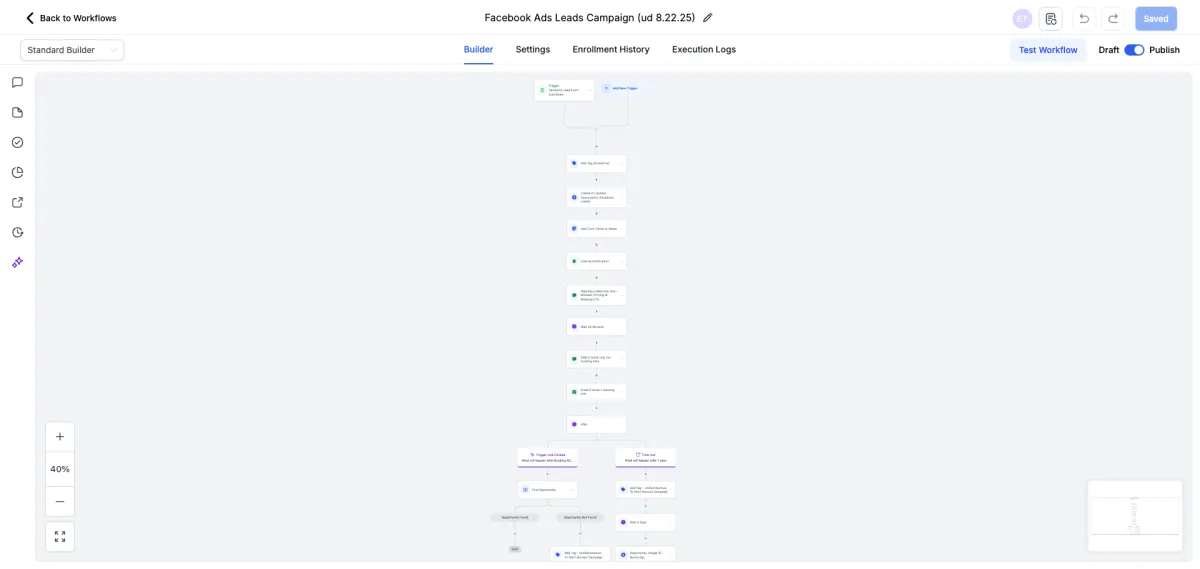Click the Test Workflow button
The image size is (1200, 569).
coord(1048,50)
